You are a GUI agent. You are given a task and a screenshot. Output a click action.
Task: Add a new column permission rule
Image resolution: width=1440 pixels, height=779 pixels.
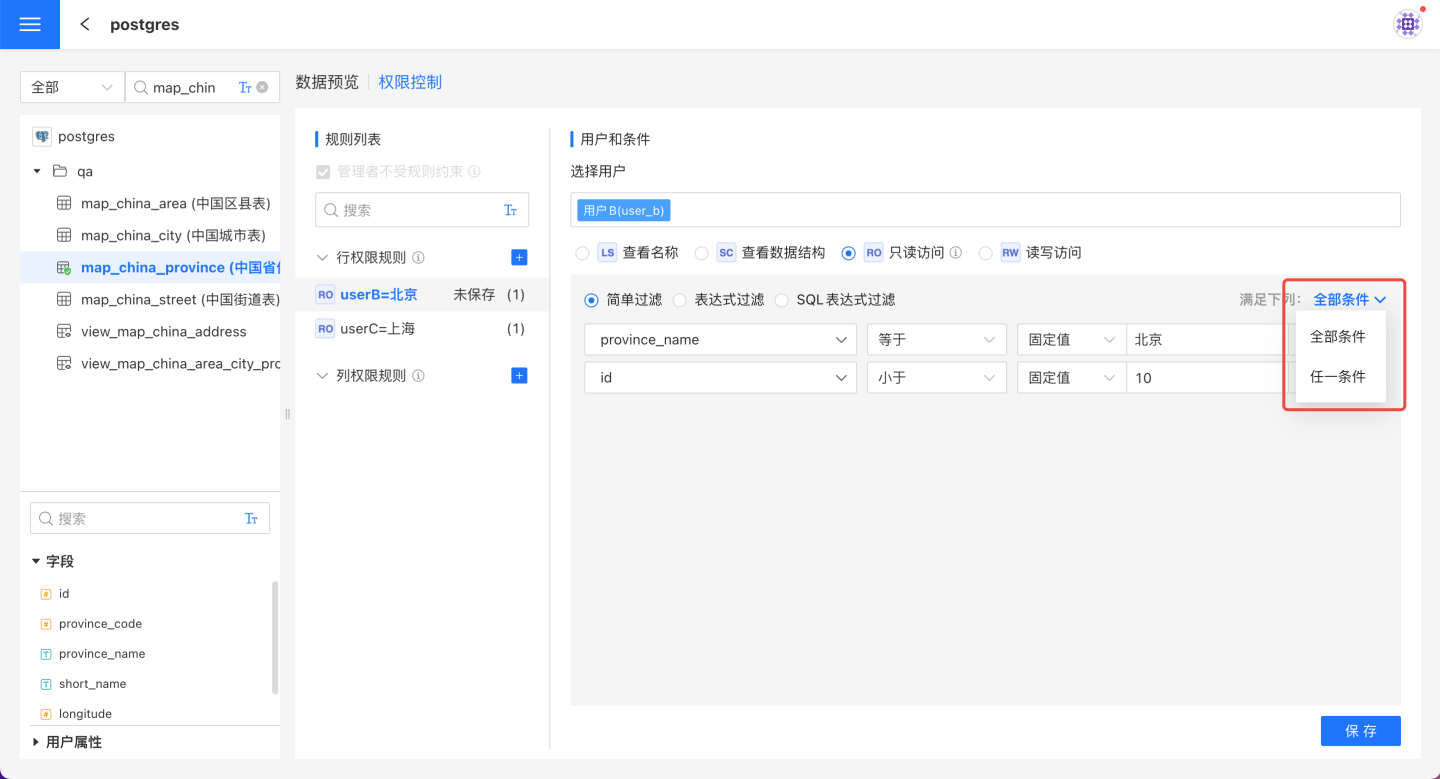click(519, 376)
